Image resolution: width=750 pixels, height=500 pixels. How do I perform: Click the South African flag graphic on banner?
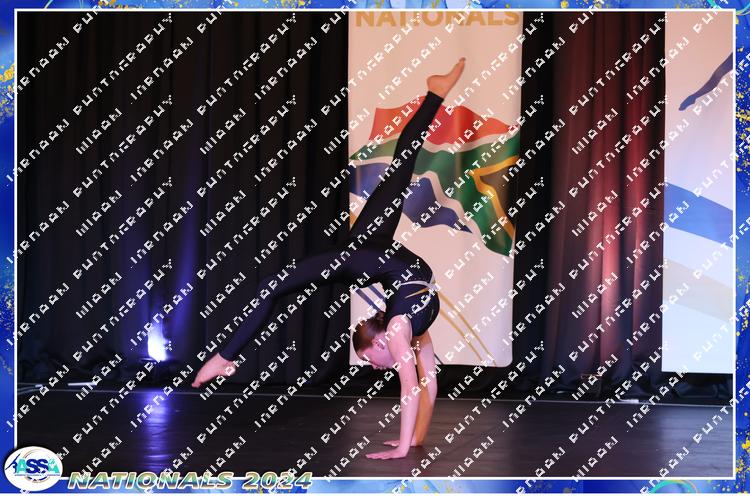[435, 178]
